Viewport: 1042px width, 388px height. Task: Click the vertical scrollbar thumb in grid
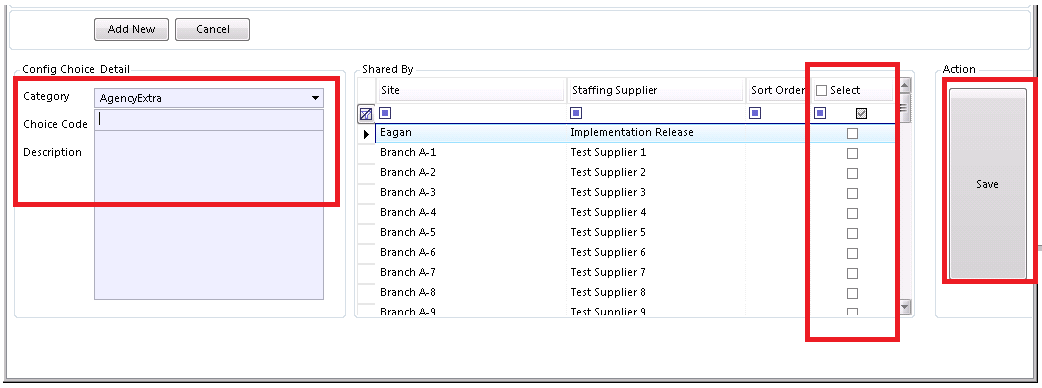pos(904,108)
